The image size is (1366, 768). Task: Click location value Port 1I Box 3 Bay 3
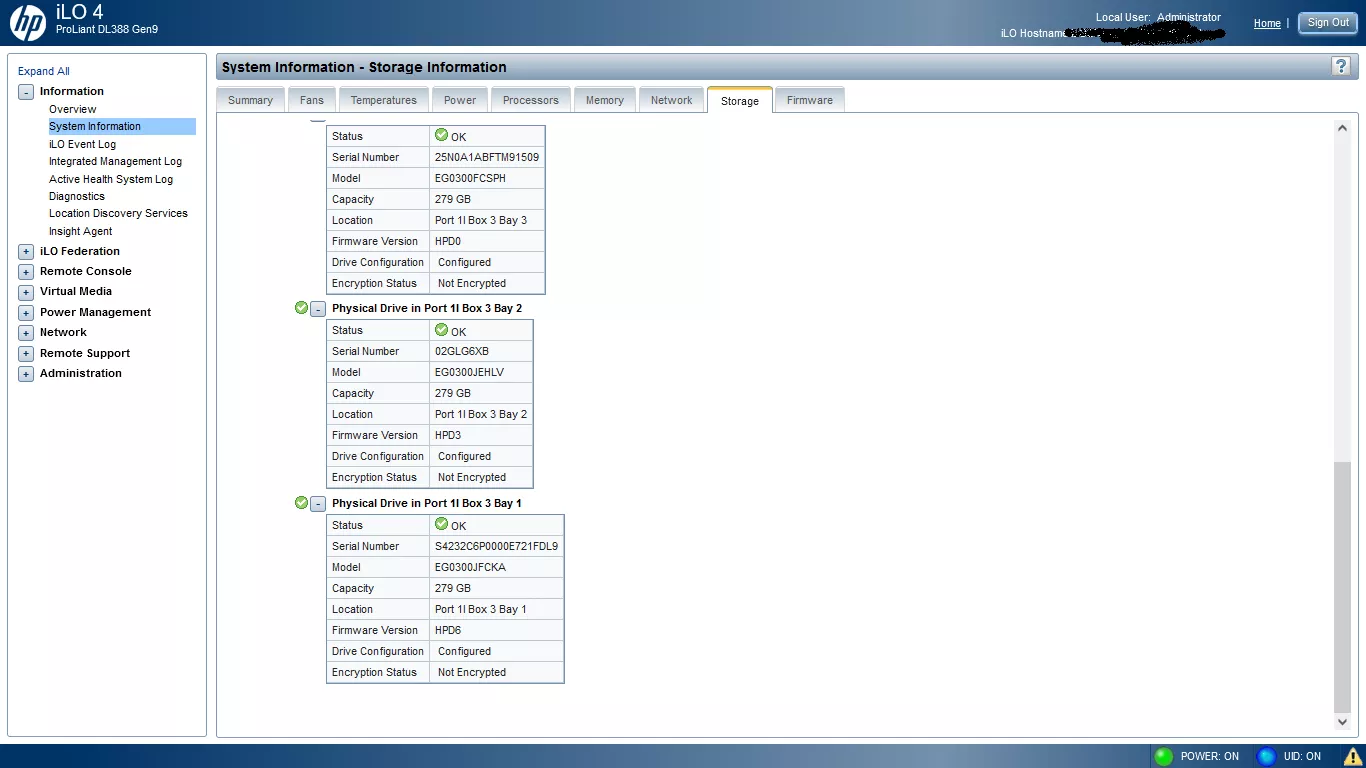[481, 220]
